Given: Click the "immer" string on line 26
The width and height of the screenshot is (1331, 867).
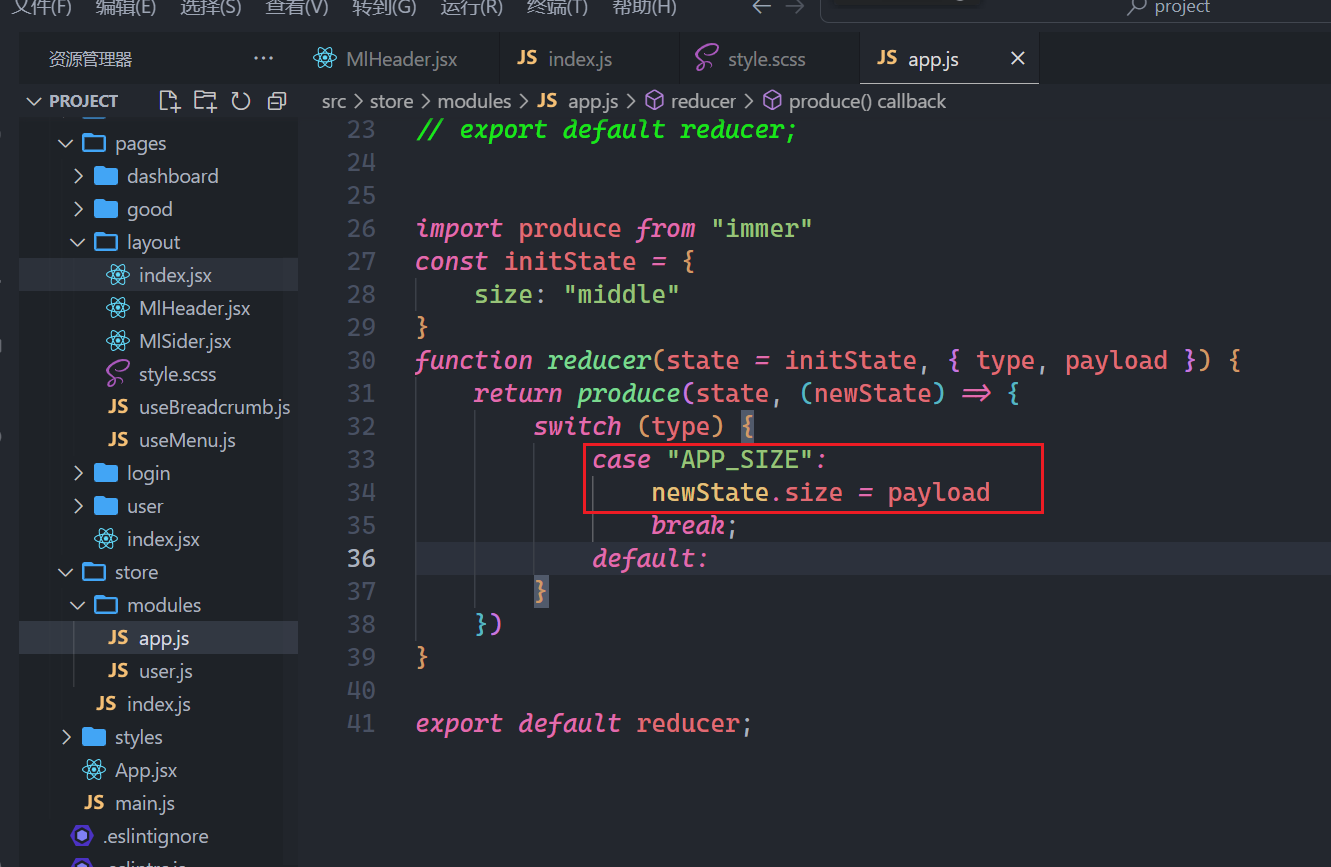Looking at the screenshot, I should tap(761, 228).
